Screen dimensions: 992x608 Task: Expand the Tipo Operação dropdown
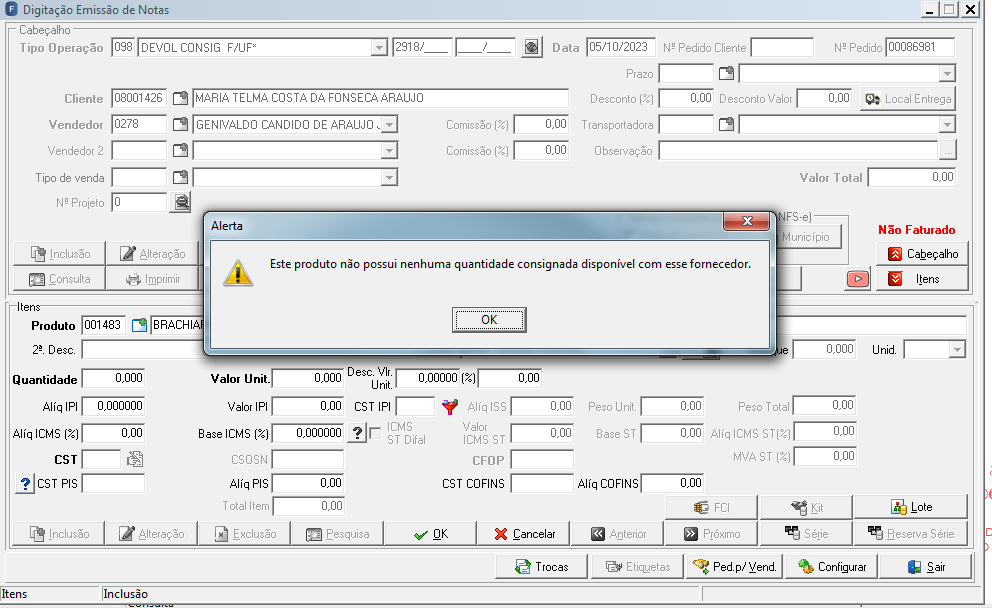tap(379, 48)
